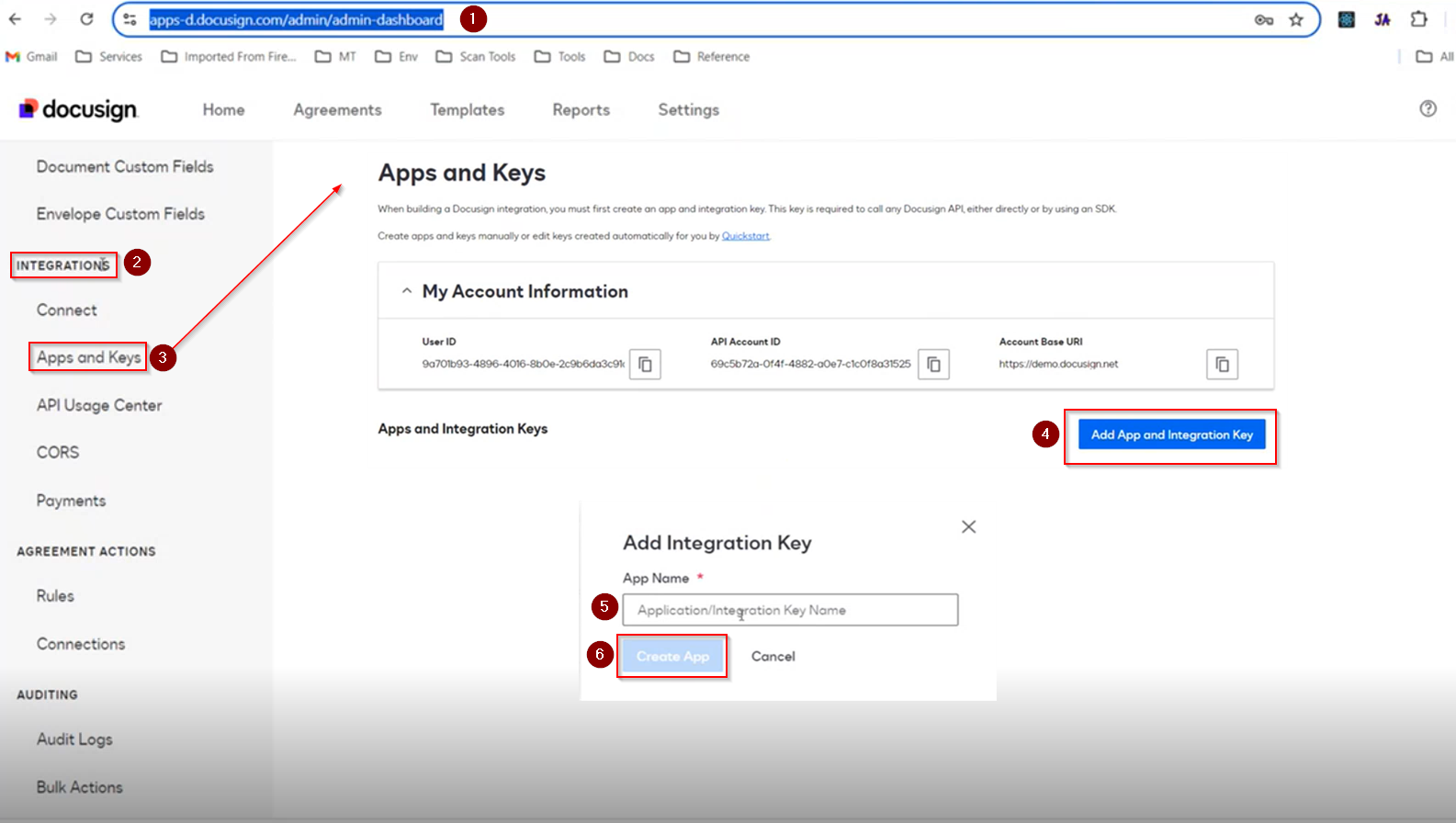Open the Scan Tools bookmarks folder
This screenshot has width=1456, height=823.
476,57
